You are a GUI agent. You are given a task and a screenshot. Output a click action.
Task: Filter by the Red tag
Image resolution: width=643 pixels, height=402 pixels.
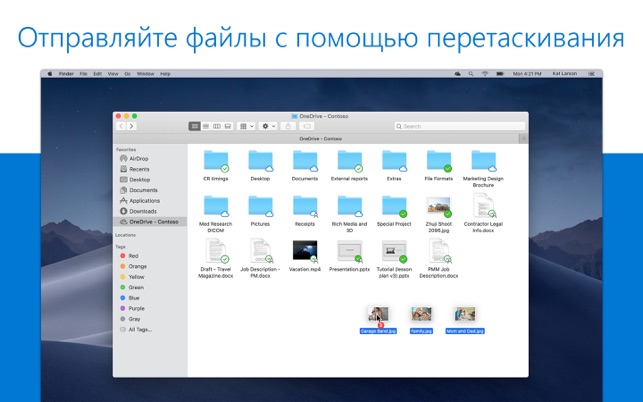point(129,256)
